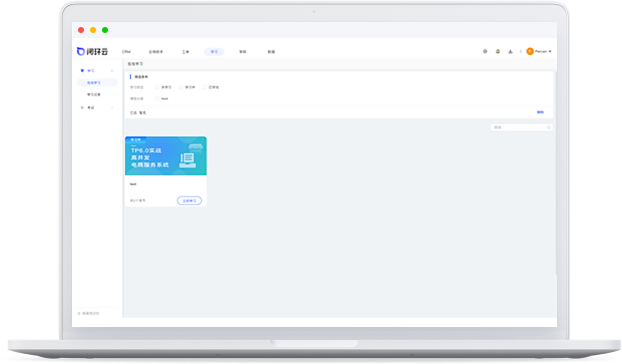The width and height of the screenshot is (622, 364).
Task: Click the course title test below thumbnail
Action: (x=133, y=184)
